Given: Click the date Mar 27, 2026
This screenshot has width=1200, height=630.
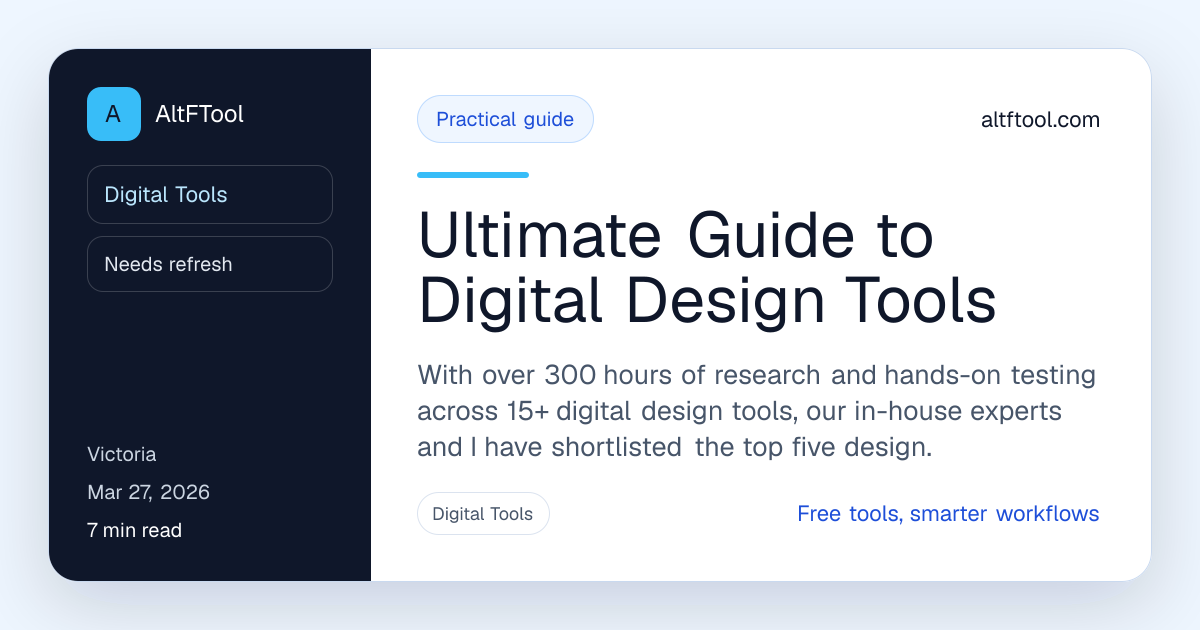Looking at the screenshot, I should (x=149, y=492).
